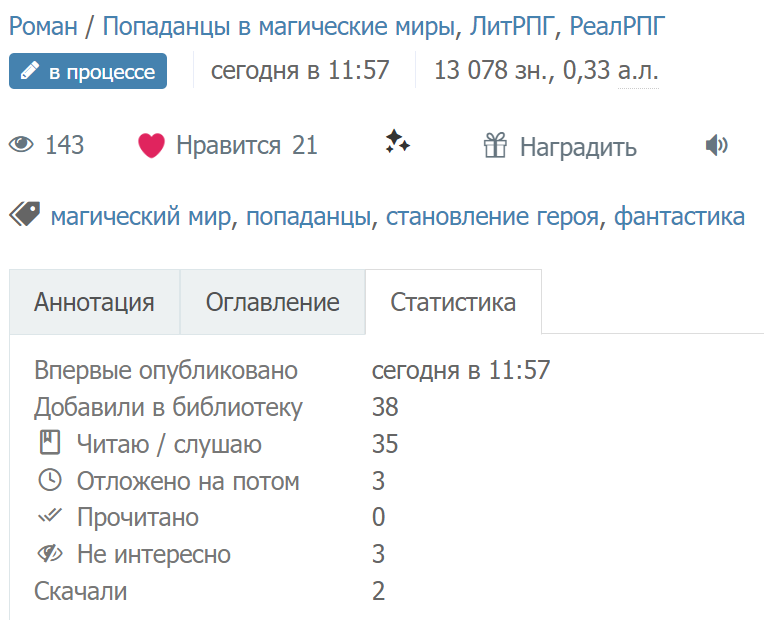Click the crossed-eye Не интересно icon

(x=49, y=554)
